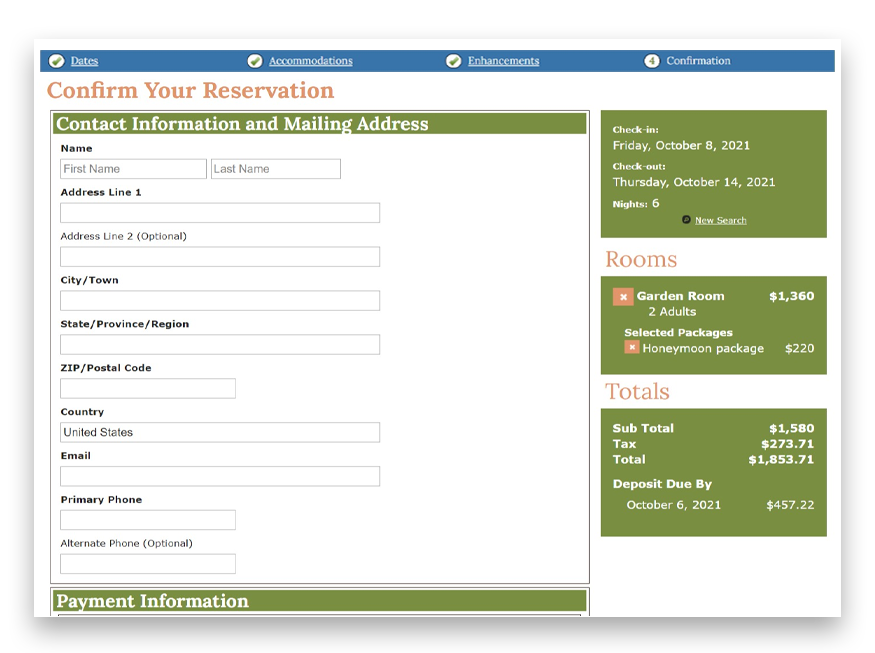Click the step 4 circle beside Confirmation

[x=653, y=61]
